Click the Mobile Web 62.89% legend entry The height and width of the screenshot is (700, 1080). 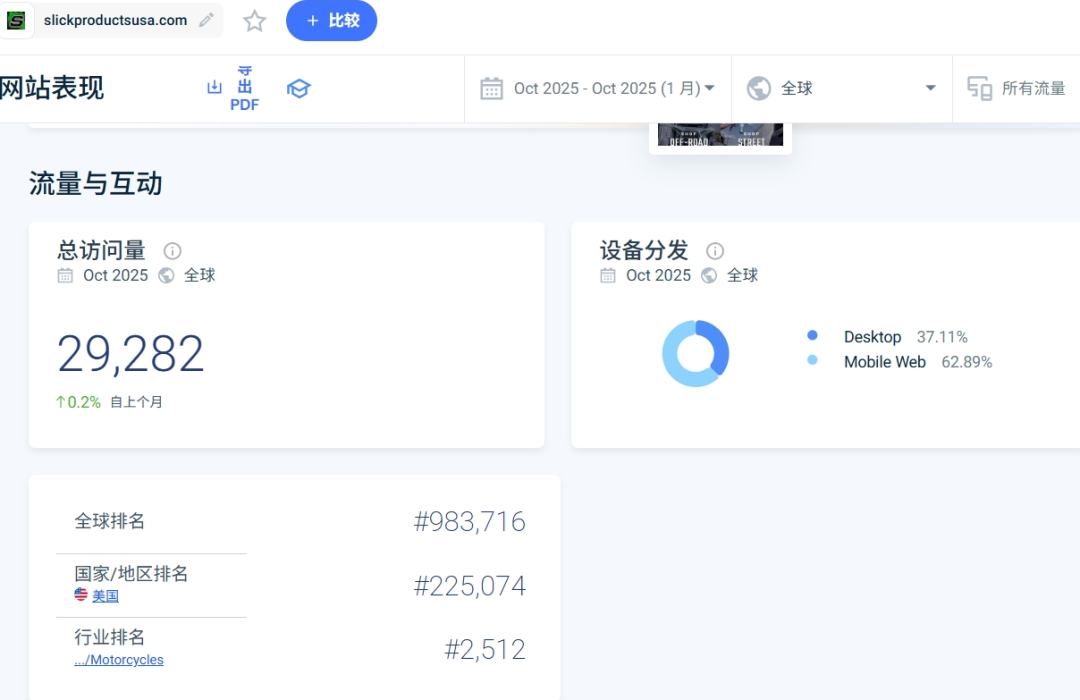pyautogui.click(x=917, y=362)
